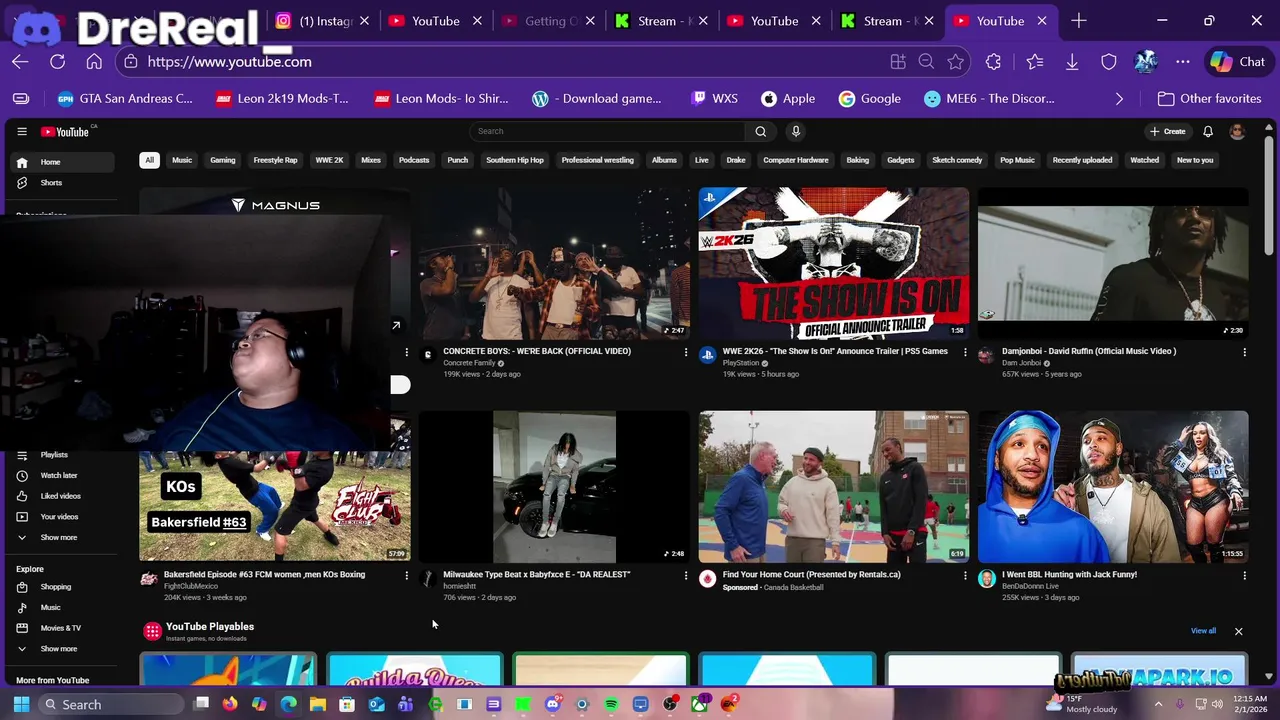Switch to the Instagram browser tab
Screen dimensions: 1280x720
pos(323,21)
